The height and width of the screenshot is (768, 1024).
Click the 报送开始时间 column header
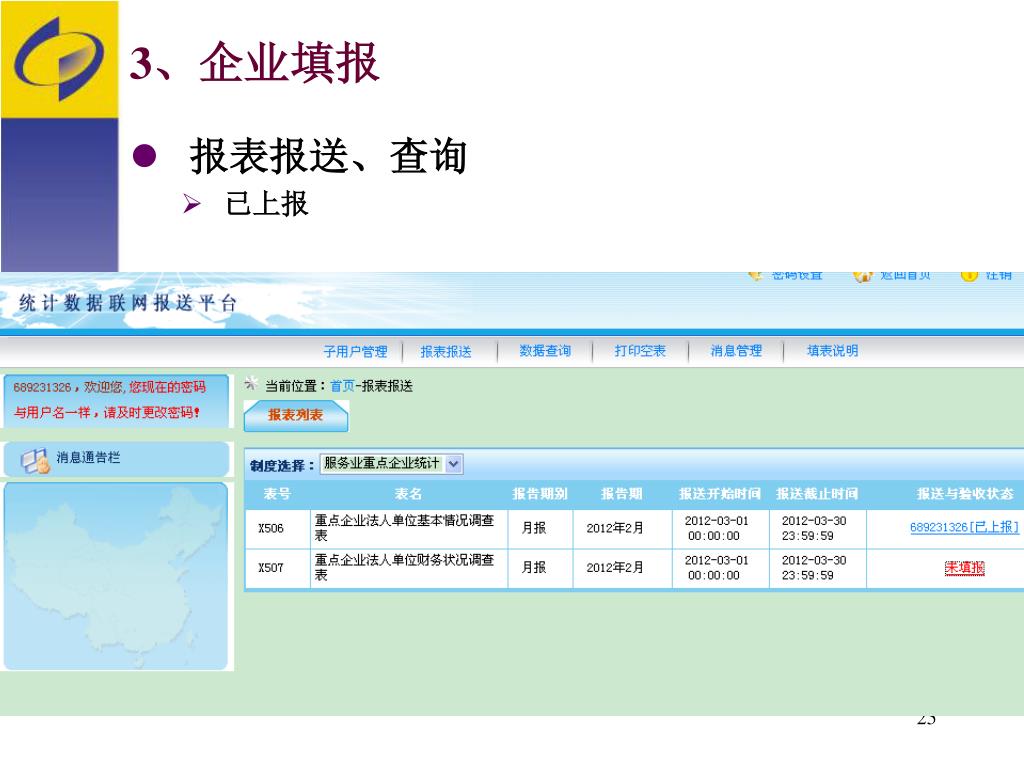coord(720,494)
